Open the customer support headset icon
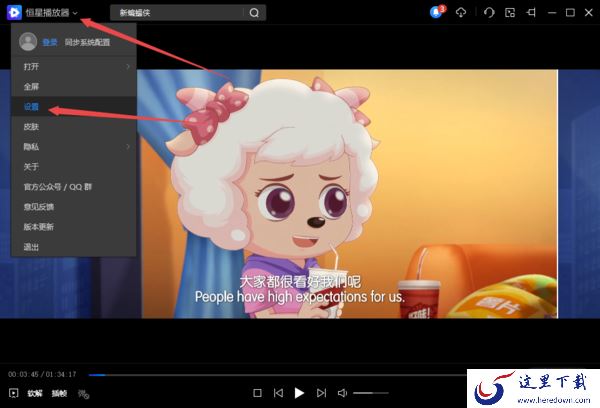600x408 pixels. click(x=489, y=13)
